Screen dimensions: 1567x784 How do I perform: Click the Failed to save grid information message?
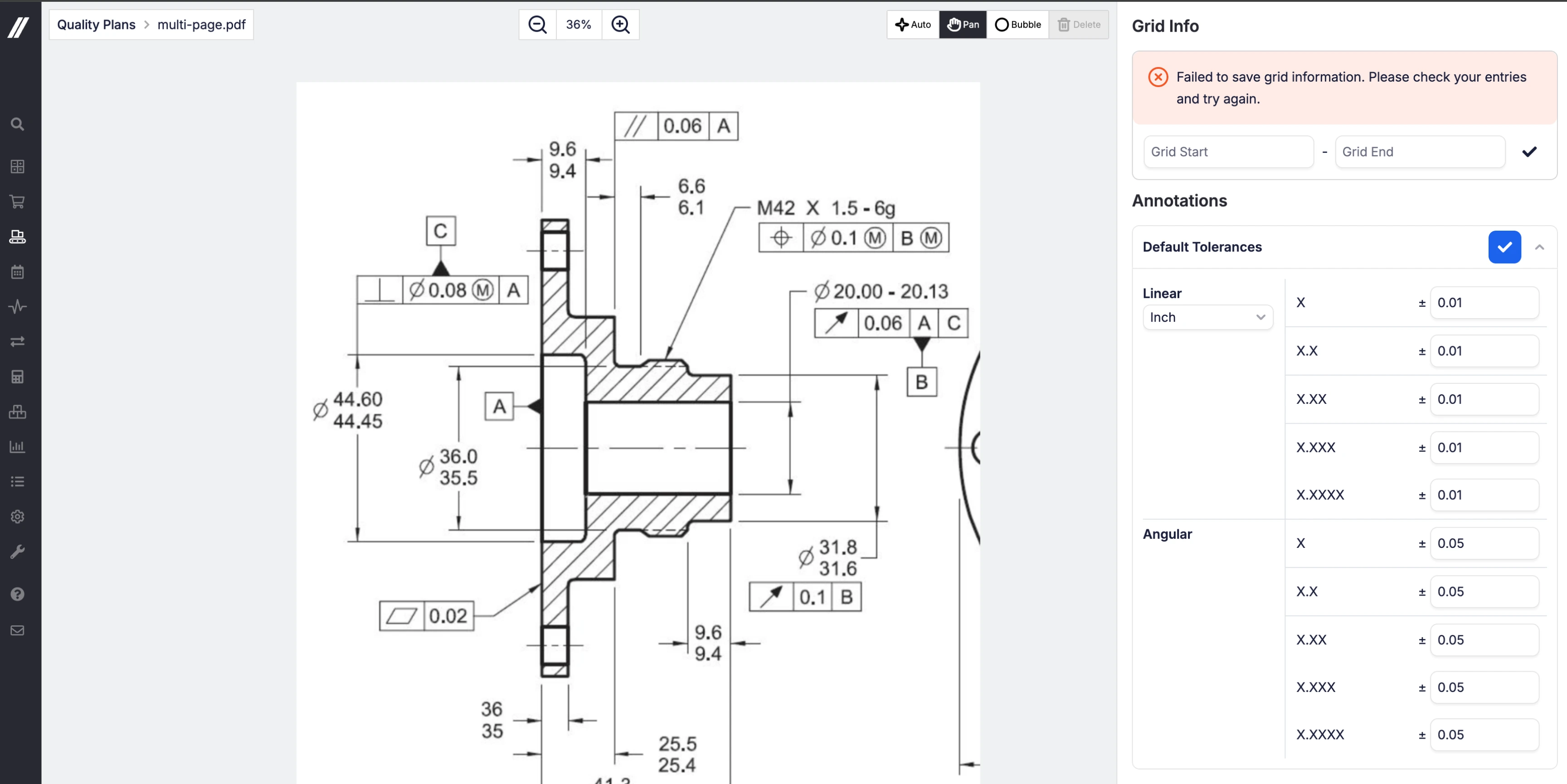pyautogui.click(x=1351, y=88)
